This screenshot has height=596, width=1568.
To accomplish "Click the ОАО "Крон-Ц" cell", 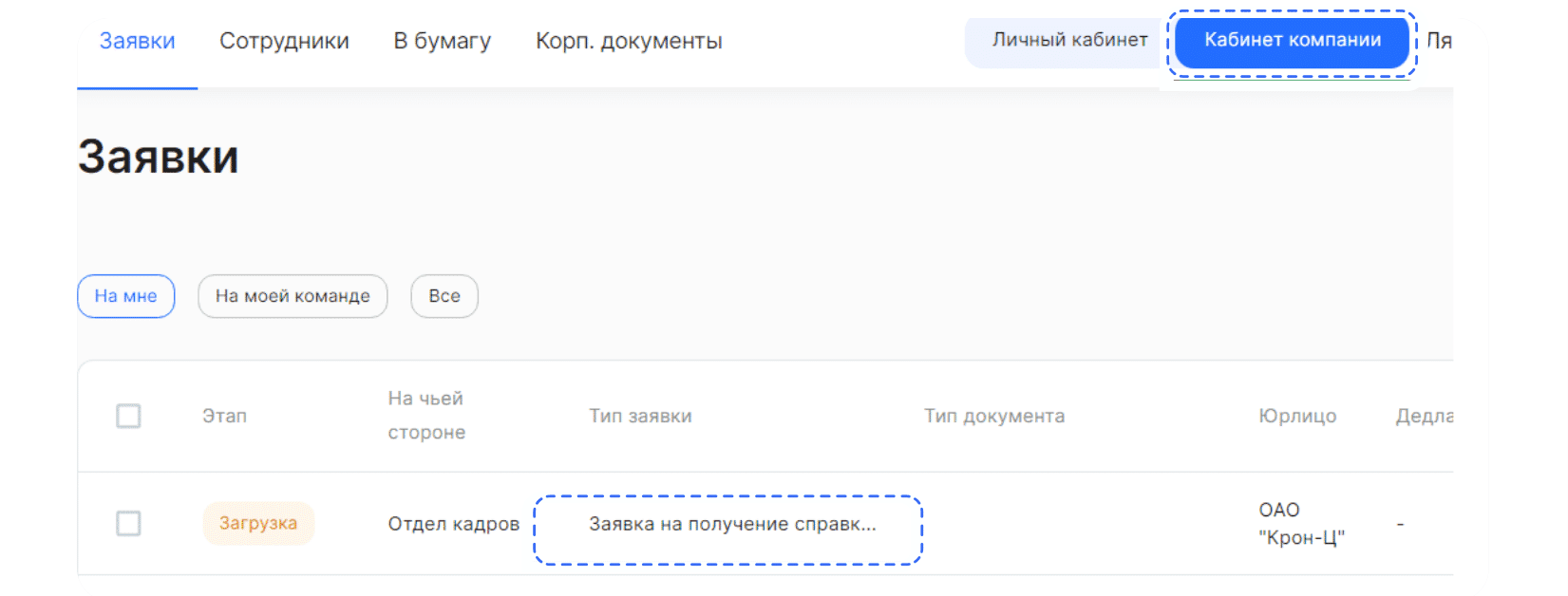I will 1301,524.
